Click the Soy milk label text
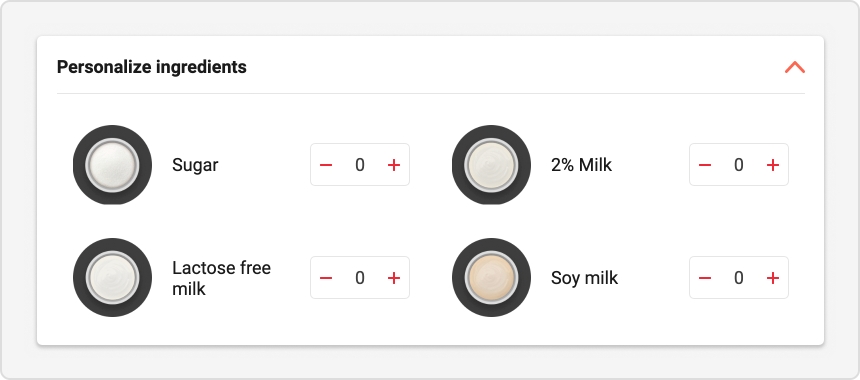The width and height of the screenshot is (860, 380). 584,278
